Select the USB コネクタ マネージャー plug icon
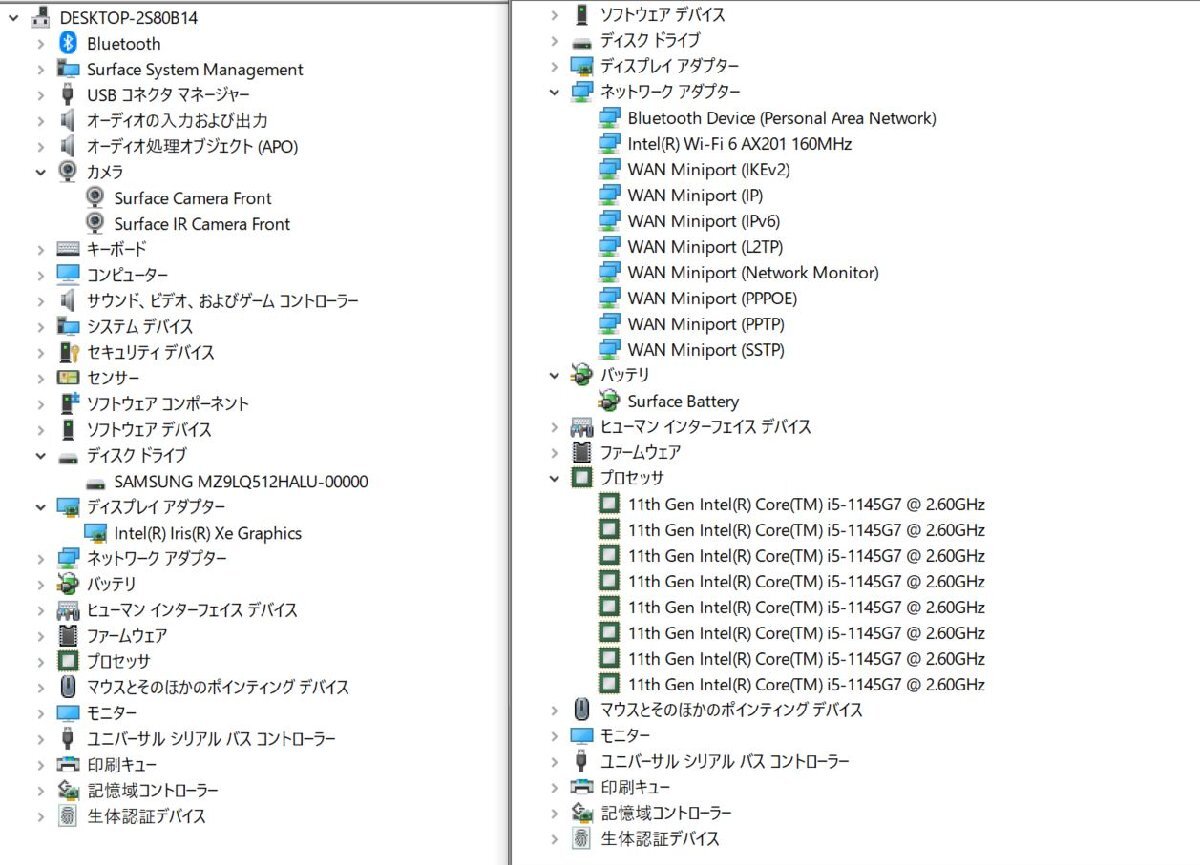 pyautogui.click(x=68, y=95)
